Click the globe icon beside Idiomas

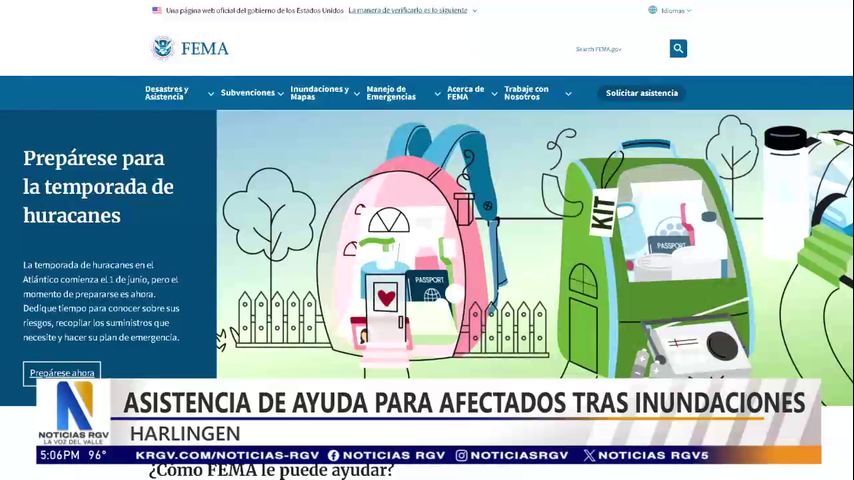(x=653, y=10)
